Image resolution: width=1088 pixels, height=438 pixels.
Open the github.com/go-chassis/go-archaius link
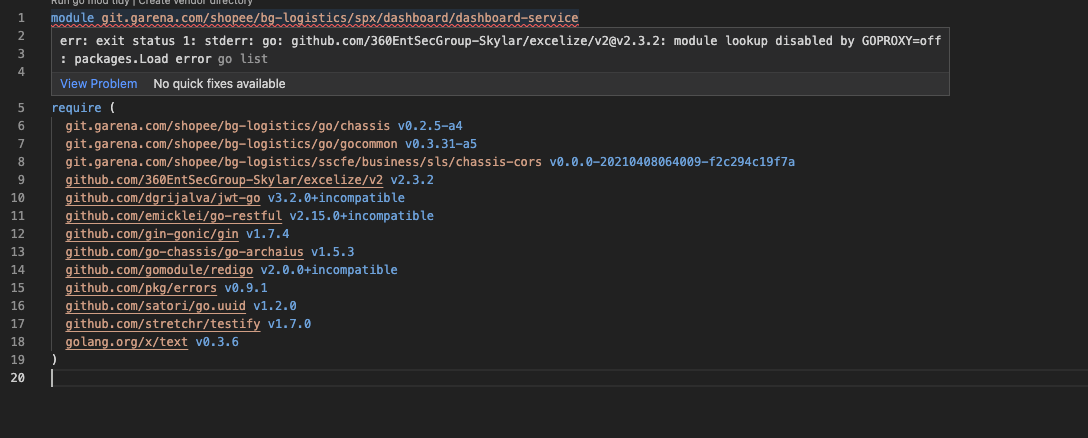(184, 252)
